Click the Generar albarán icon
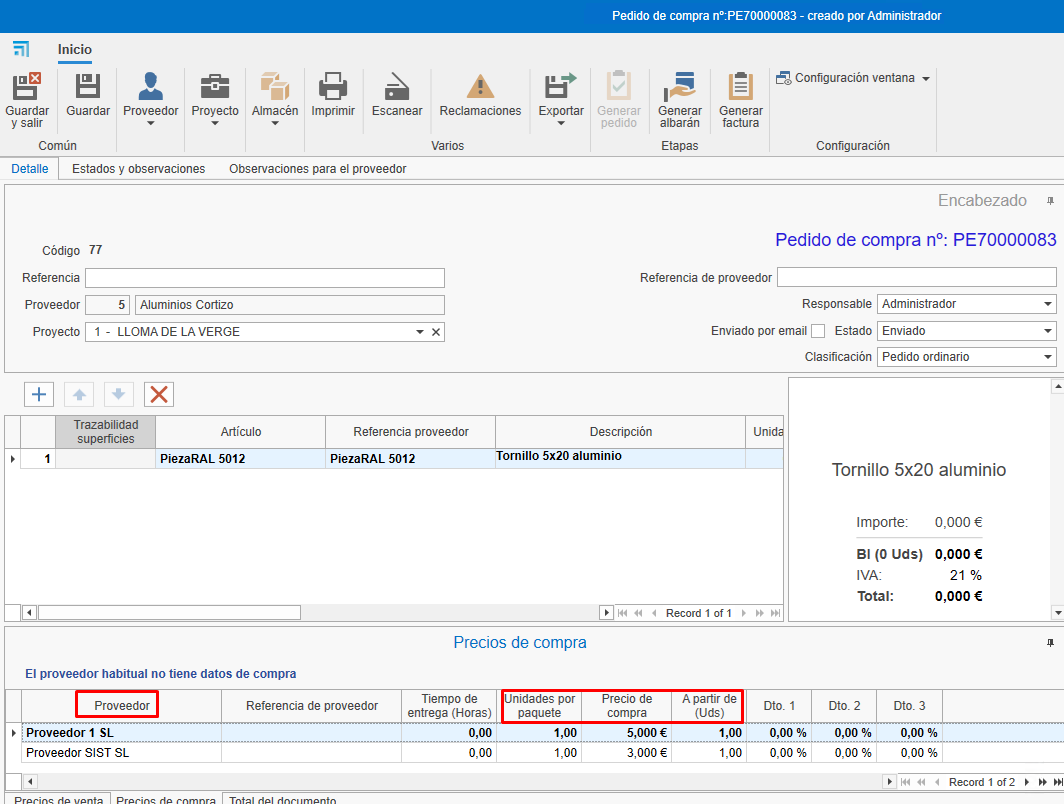 click(x=679, y=87)
